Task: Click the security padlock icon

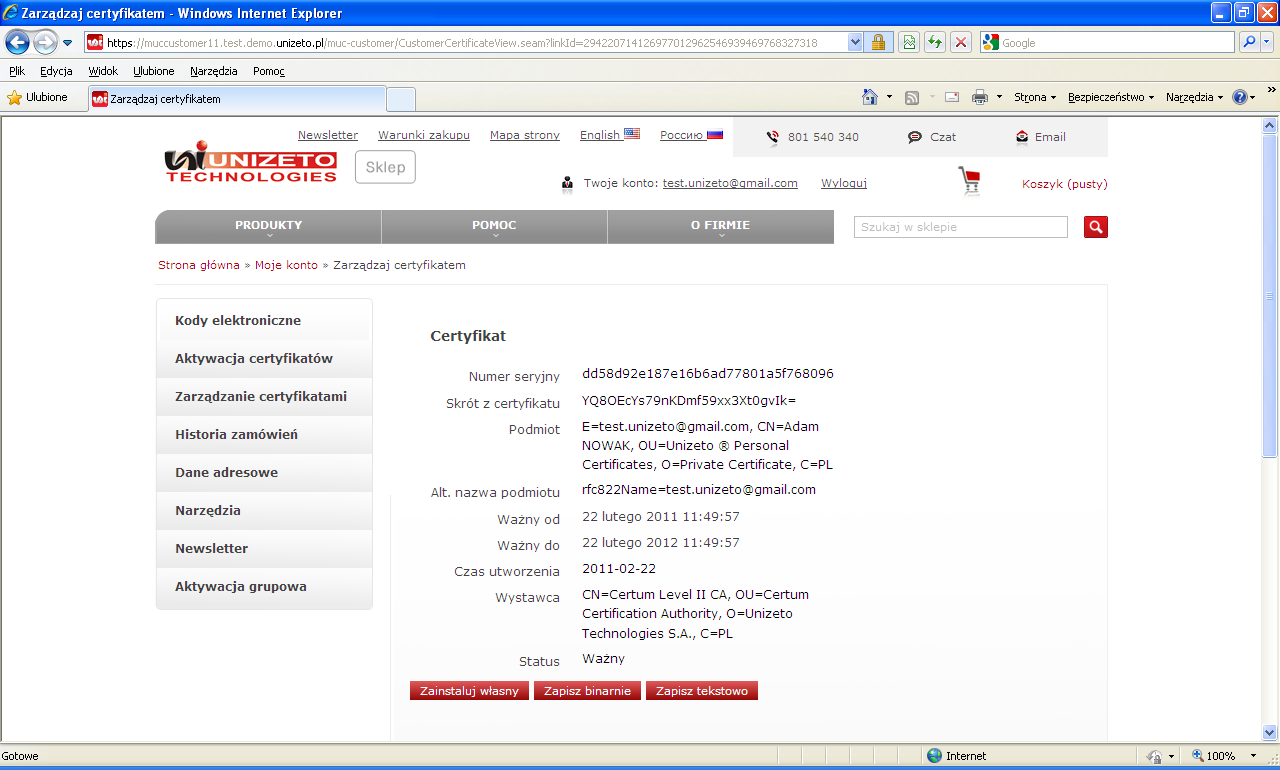Action: [878, 43]
